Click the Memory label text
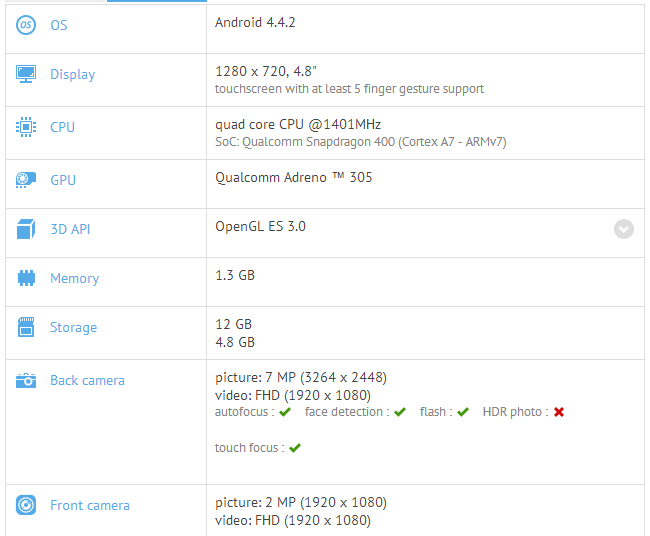 75,278
